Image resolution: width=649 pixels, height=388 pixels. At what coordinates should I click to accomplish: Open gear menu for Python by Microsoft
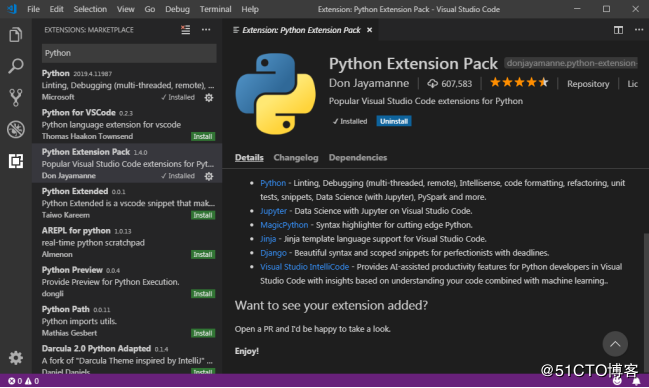209,97
